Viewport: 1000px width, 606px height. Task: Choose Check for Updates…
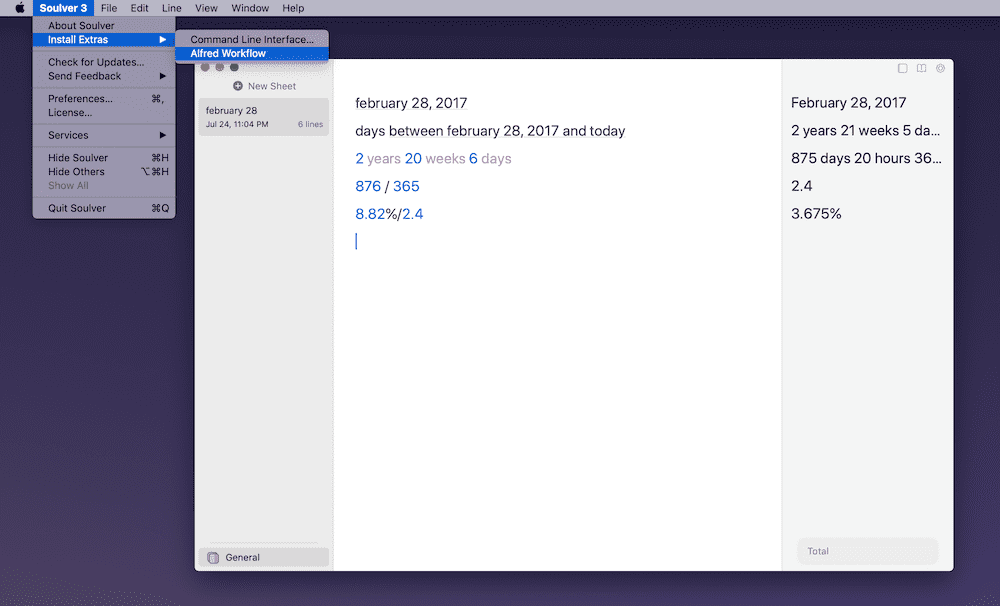(104, 62)
